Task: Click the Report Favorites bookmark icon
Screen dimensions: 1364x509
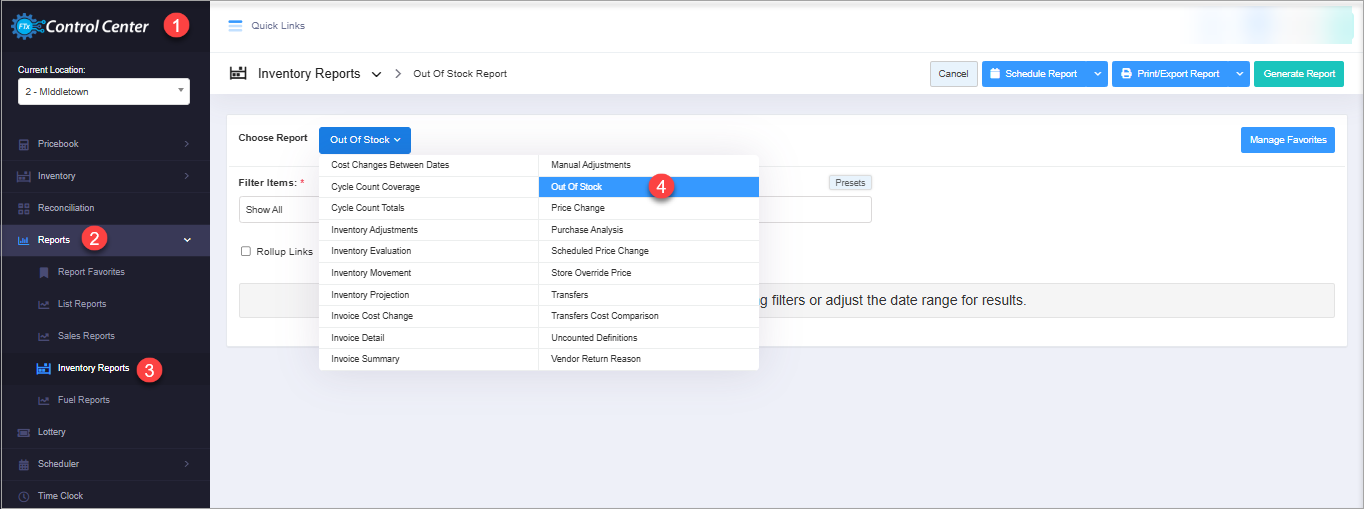Action: (x=44, y=272)
